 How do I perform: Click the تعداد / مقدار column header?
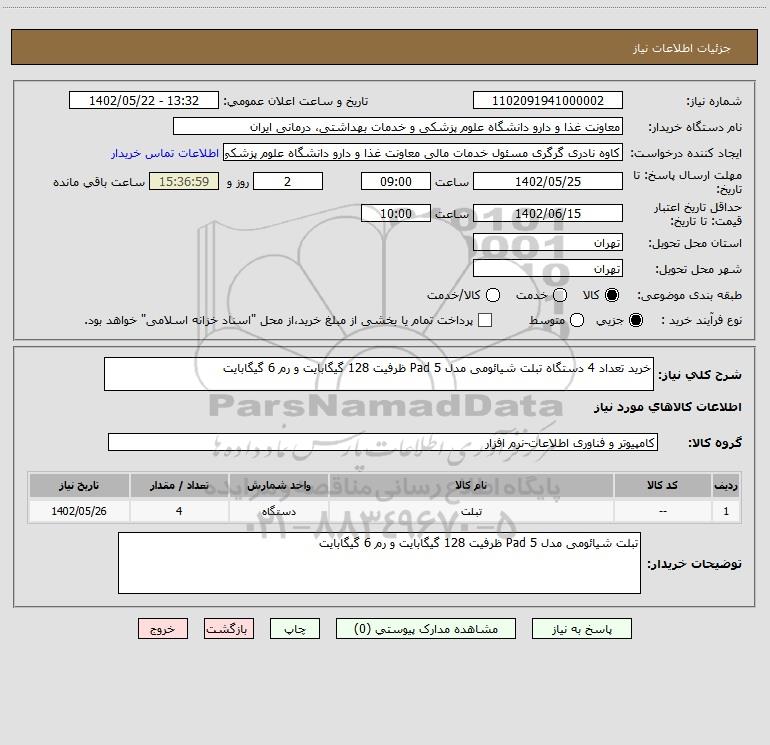179,485
